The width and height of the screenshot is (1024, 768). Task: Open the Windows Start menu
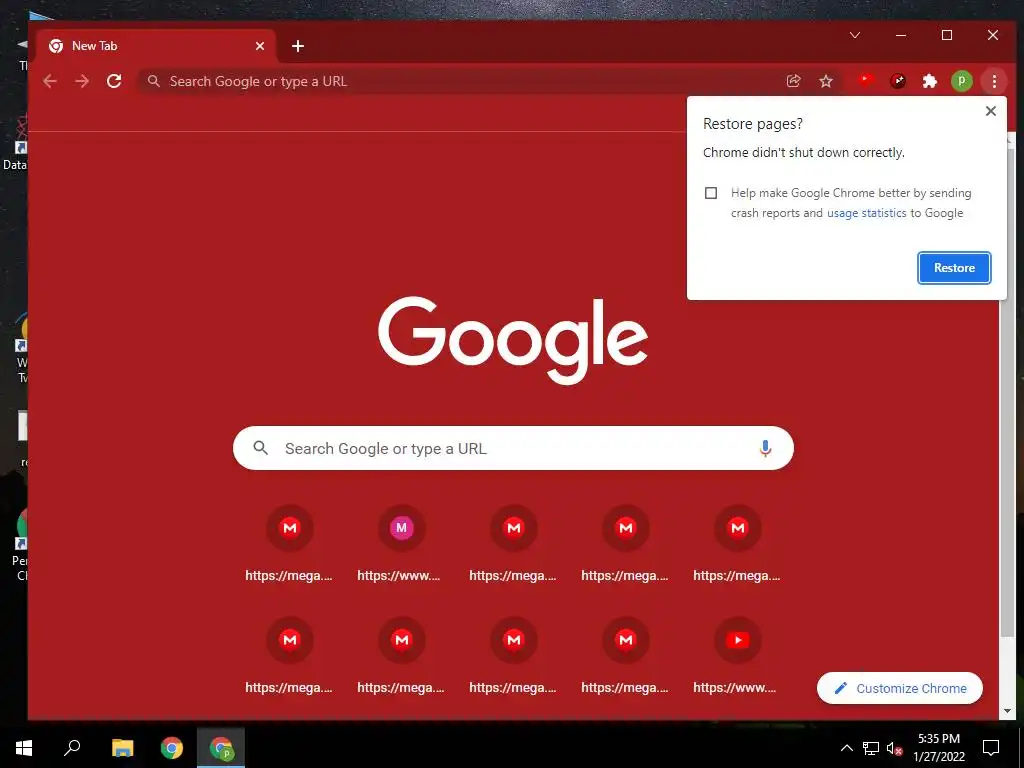(x=24, y=748)
